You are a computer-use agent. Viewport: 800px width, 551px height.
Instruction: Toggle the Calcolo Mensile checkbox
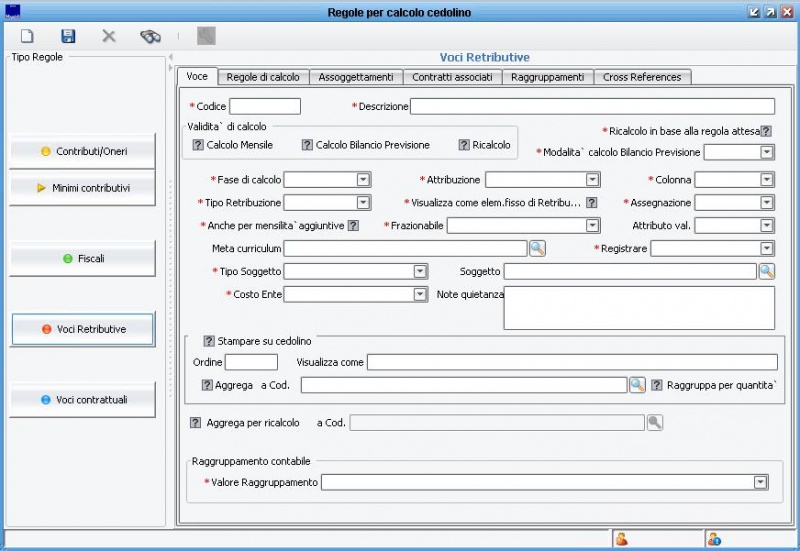coord(198,145)
